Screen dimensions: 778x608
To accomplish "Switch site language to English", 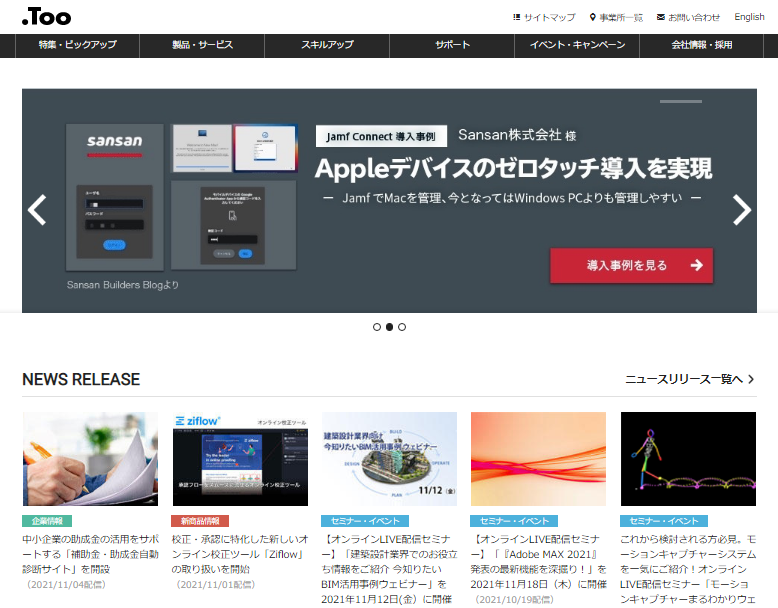I will tap(749, 17).
